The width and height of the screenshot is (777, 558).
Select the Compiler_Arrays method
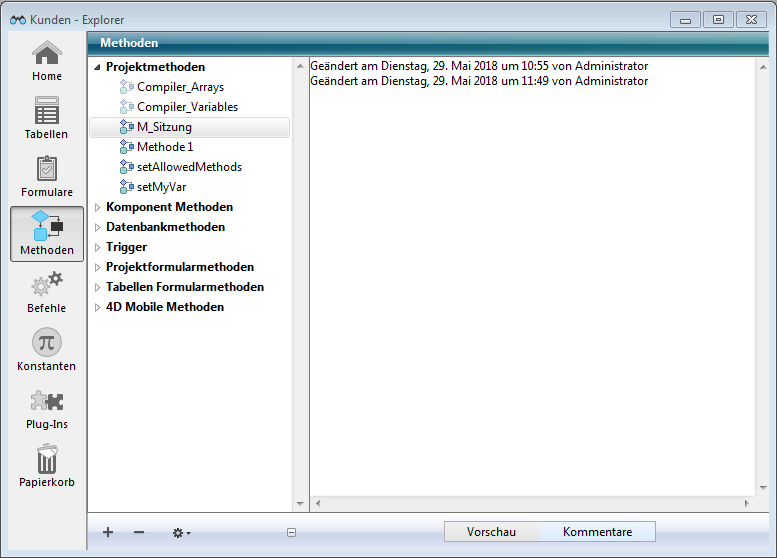coord(180,87)
